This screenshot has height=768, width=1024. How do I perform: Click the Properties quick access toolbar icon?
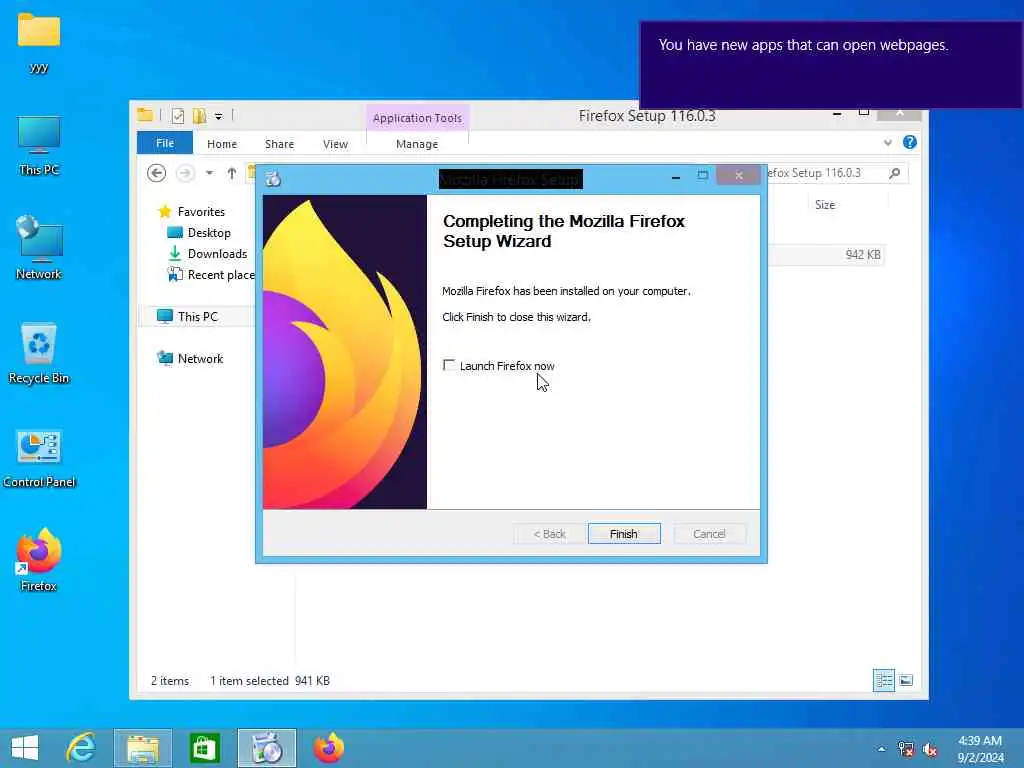(x=178, y=116)
